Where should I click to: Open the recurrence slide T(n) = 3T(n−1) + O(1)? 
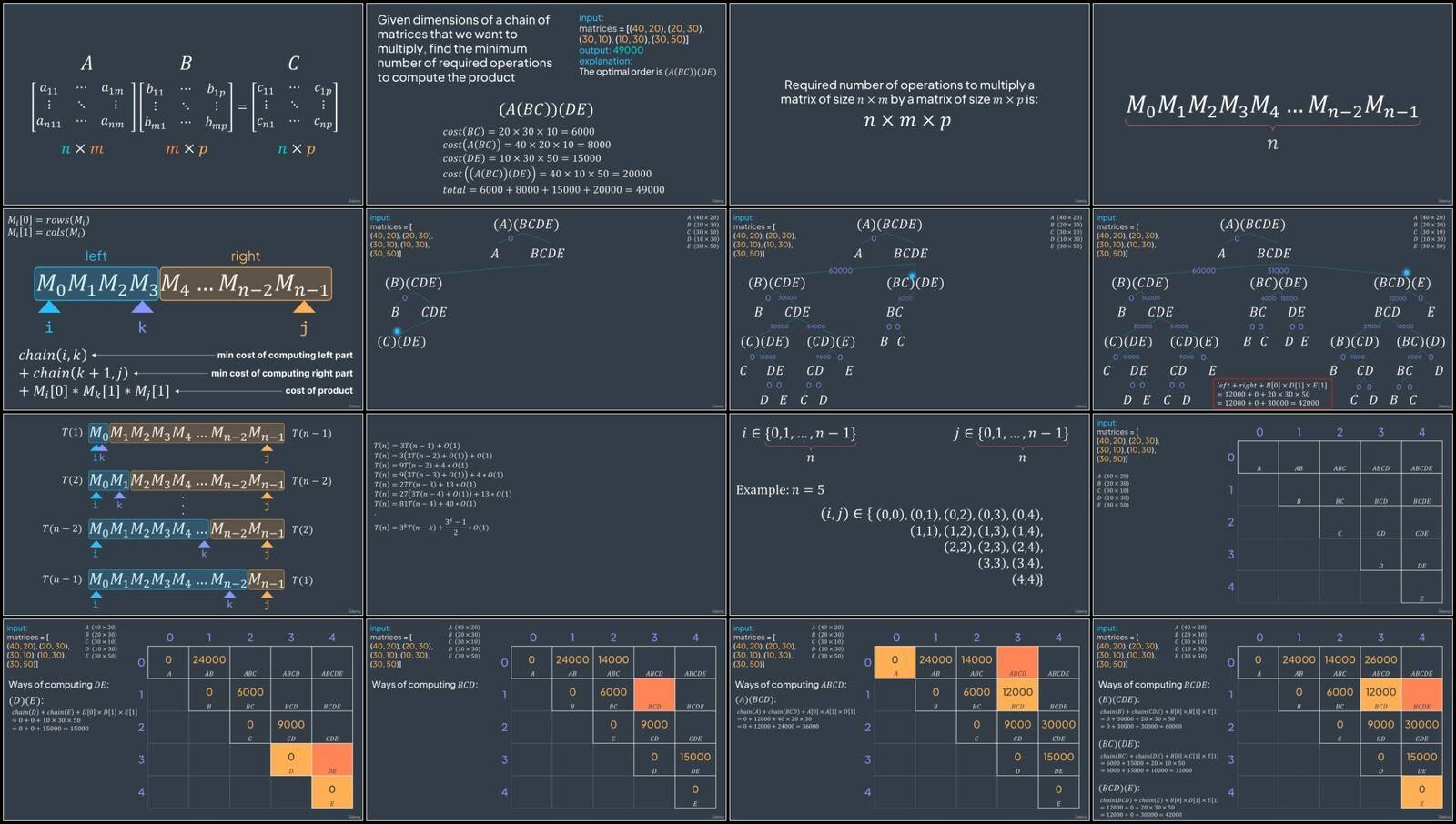546,515
